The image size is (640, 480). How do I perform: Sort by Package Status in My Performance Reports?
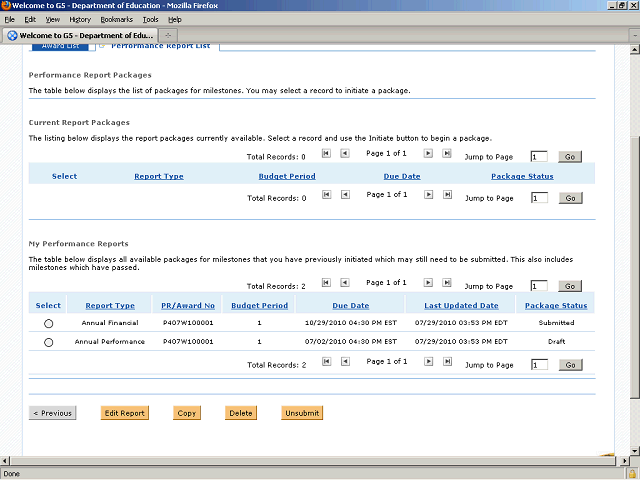point(555,305)
